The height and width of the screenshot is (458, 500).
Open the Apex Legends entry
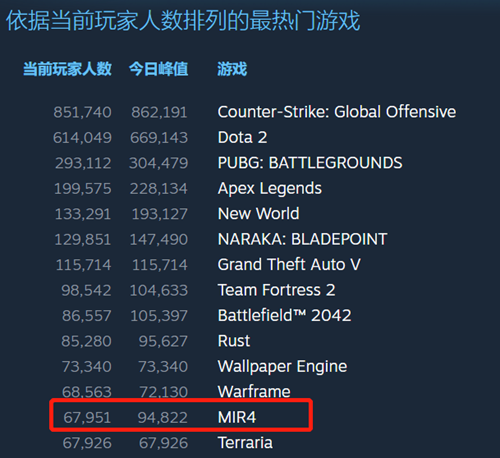pyautogui.click(x=270, y=189)
